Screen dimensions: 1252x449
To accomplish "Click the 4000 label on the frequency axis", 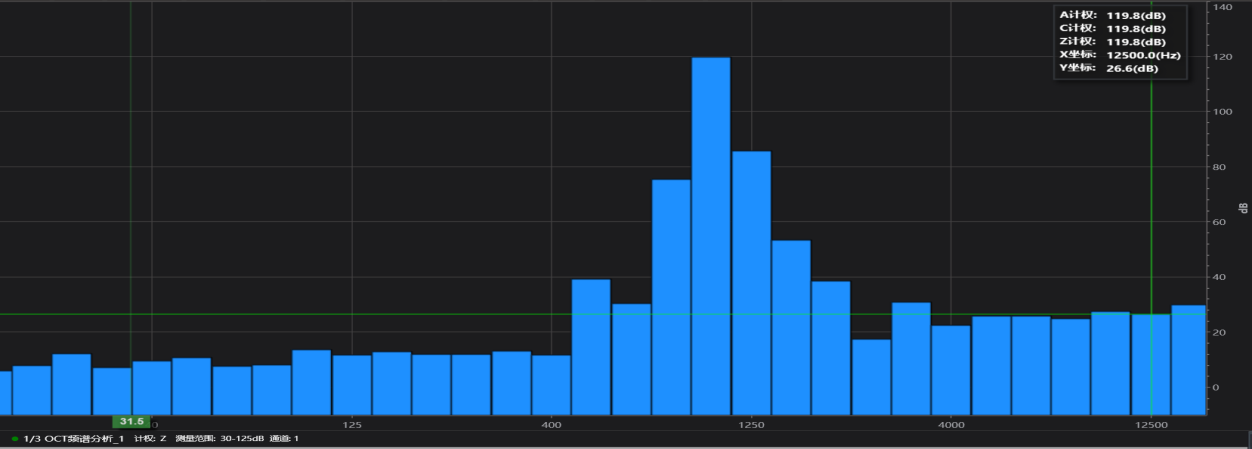I will [x=951, y=425].
